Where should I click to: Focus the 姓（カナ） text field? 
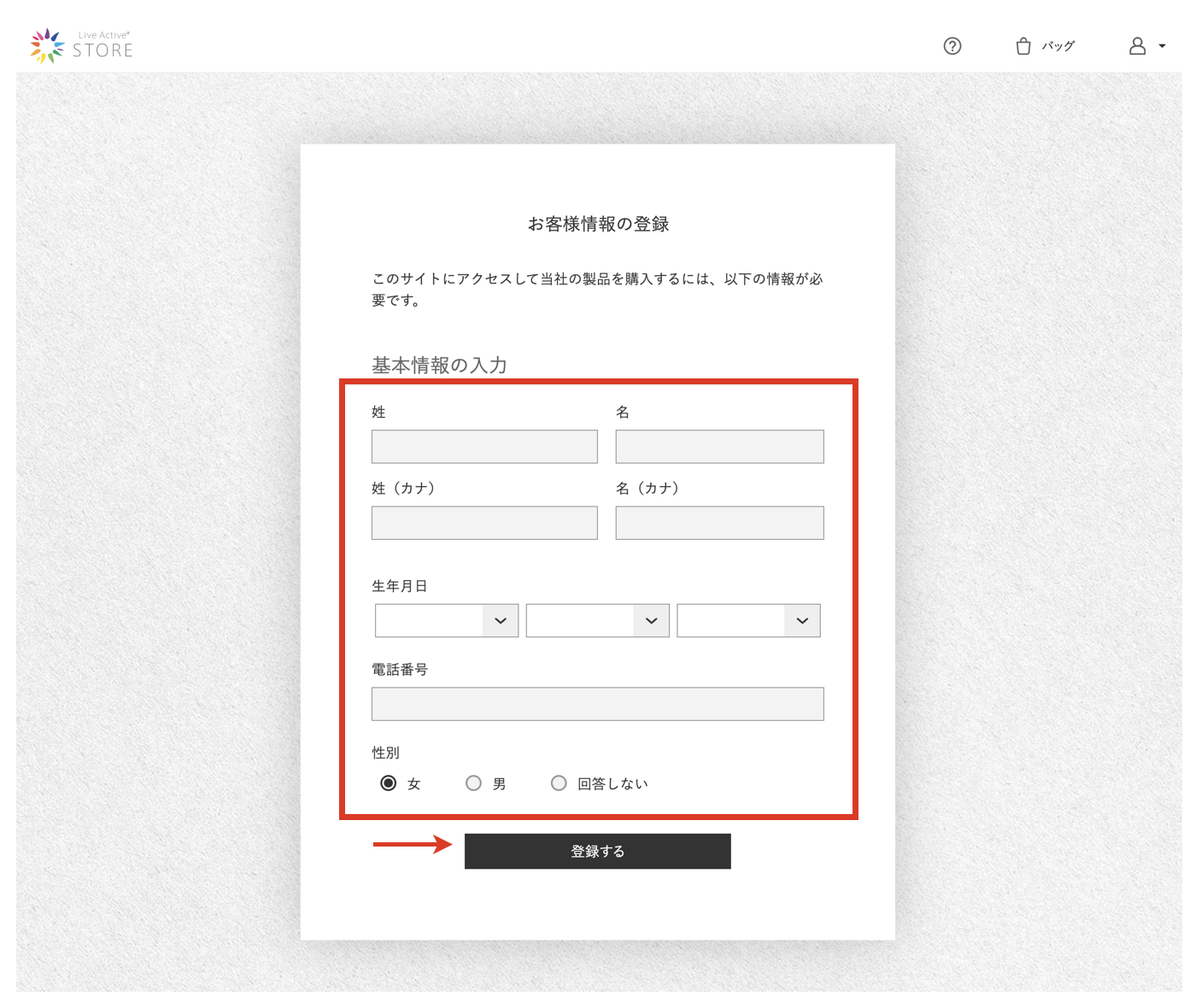tap(484, 523)
